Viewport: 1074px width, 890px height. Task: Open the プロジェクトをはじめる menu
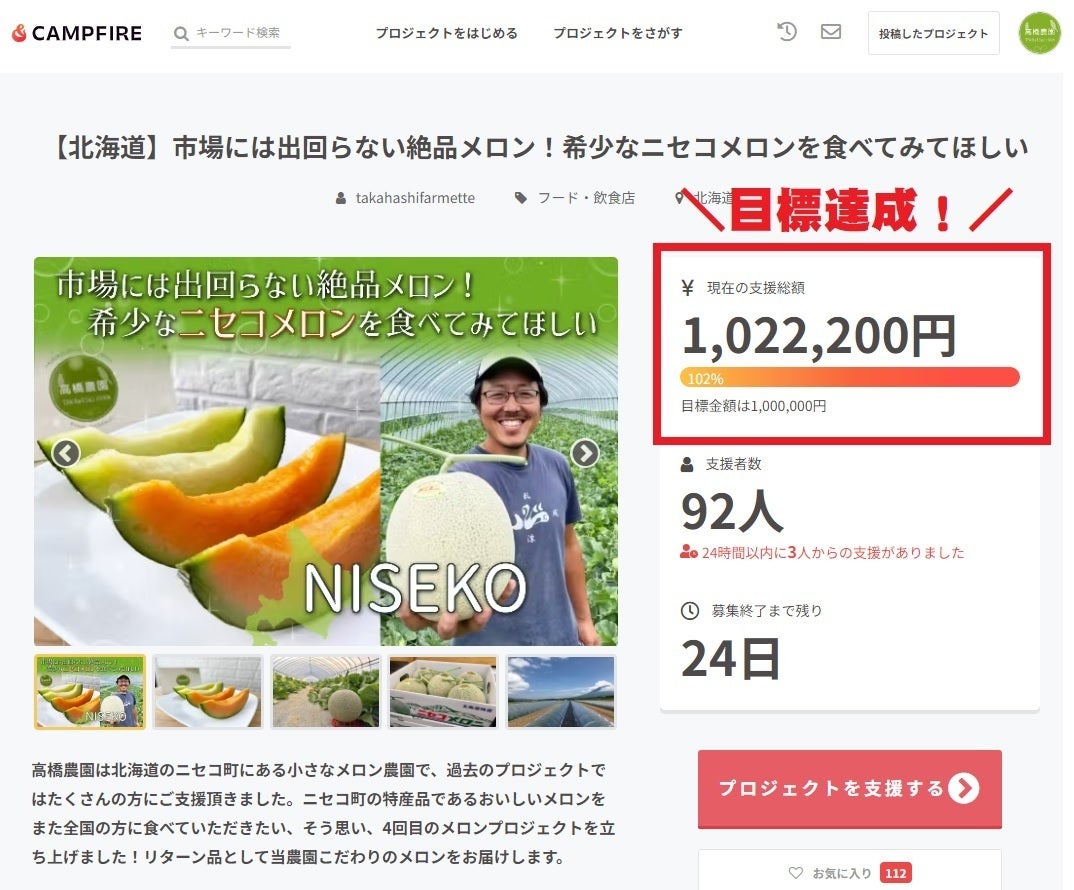tap(446, 33)
